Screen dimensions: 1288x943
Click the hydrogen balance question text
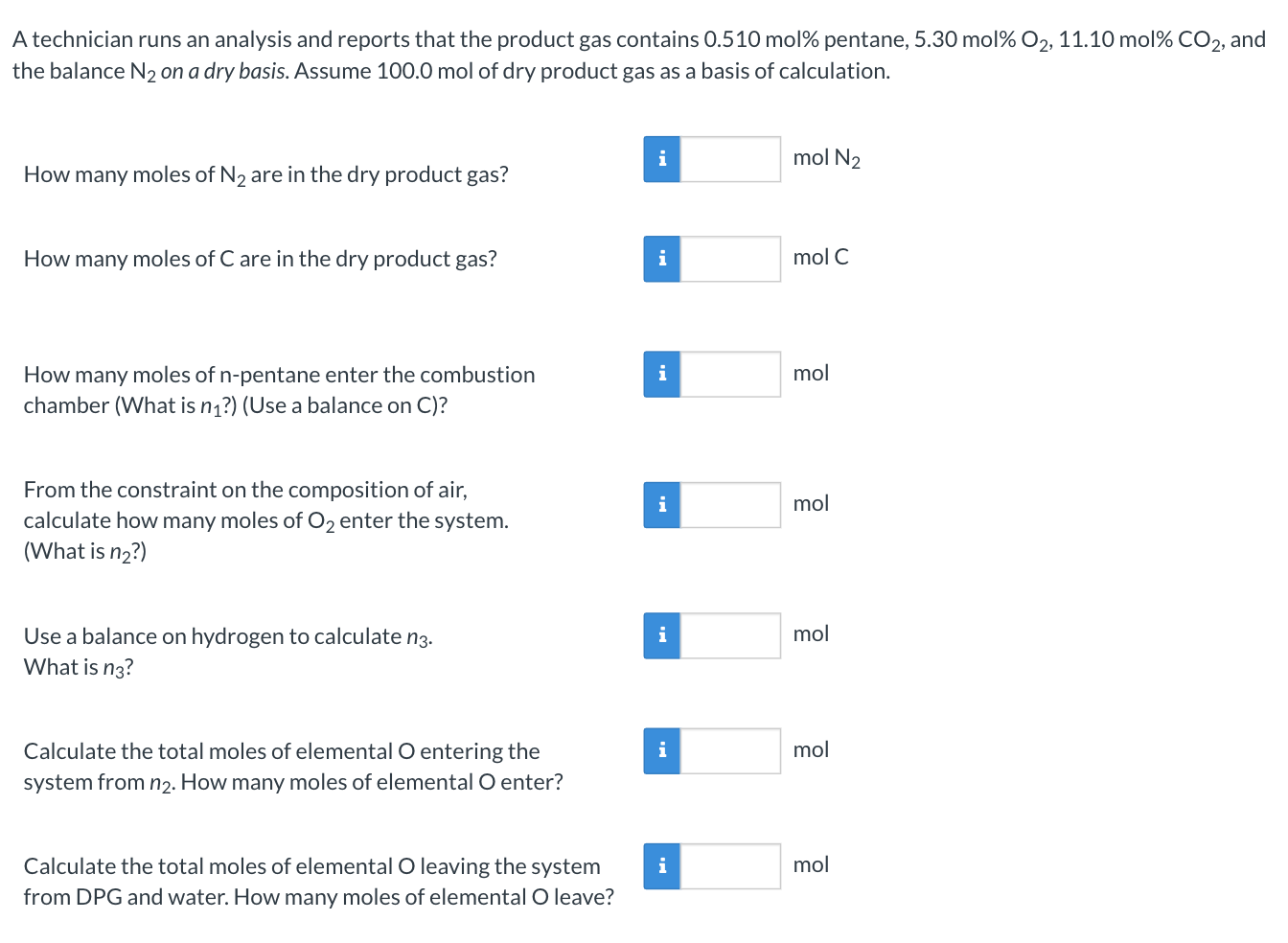click(x=227, y=635)
